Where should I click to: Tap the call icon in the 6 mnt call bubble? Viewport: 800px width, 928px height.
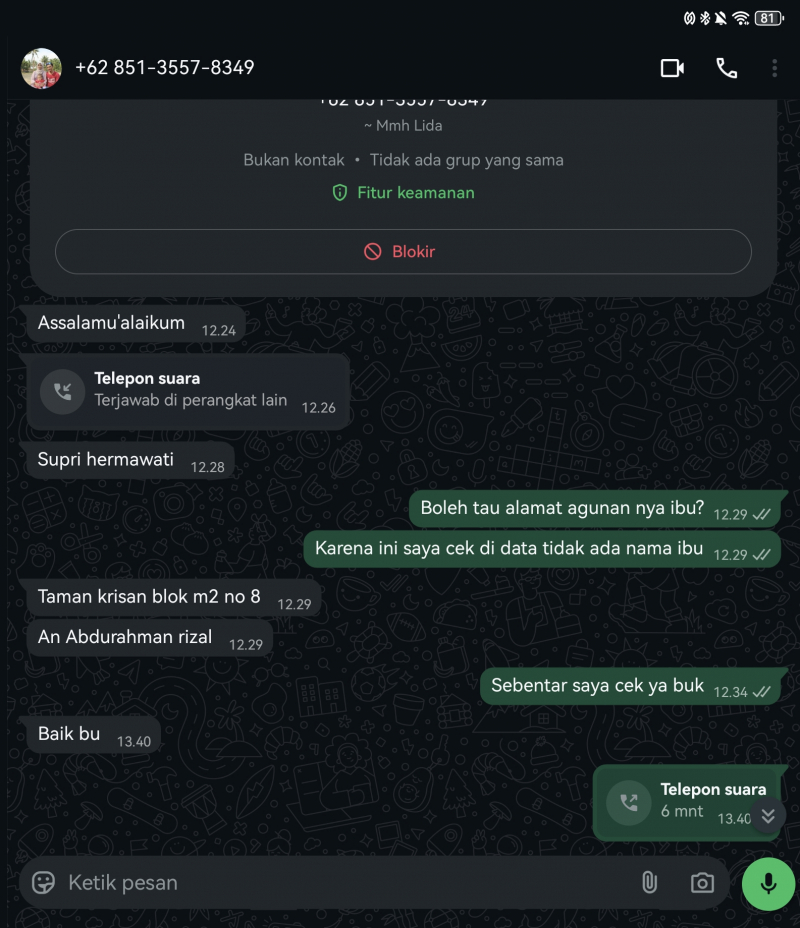coord(629,802)
